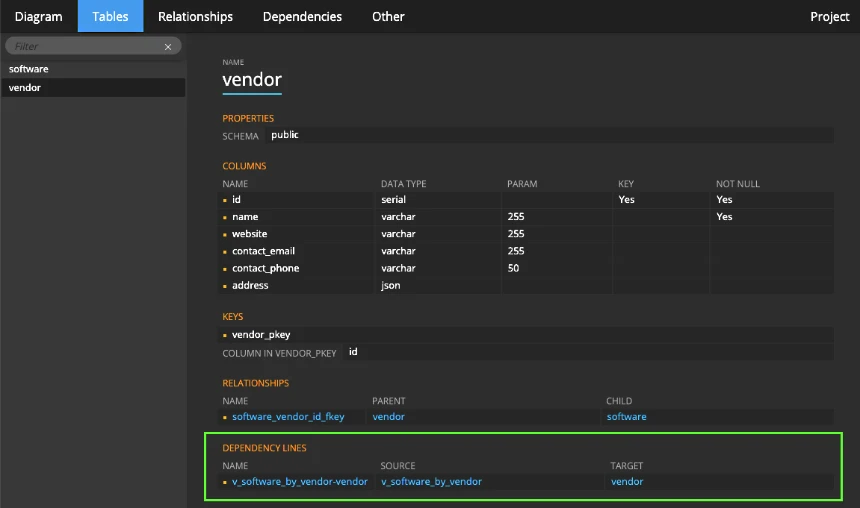860x508 pixels.
Task: Click the 255 param for contact_email
Action: pyautogui.click(x=516, y=251)
